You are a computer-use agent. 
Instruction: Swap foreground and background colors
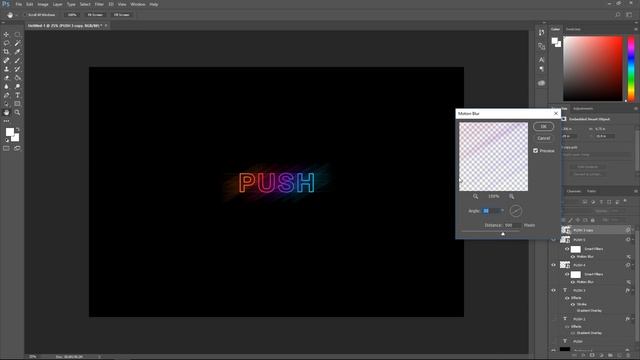(x=18, y=129)
